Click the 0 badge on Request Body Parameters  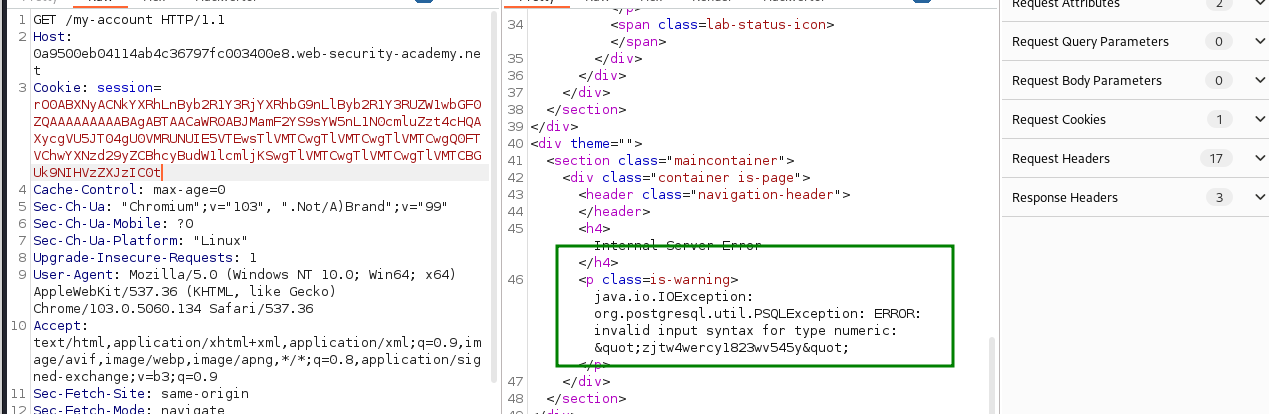pyautogui.click(x=1218, y=81)
